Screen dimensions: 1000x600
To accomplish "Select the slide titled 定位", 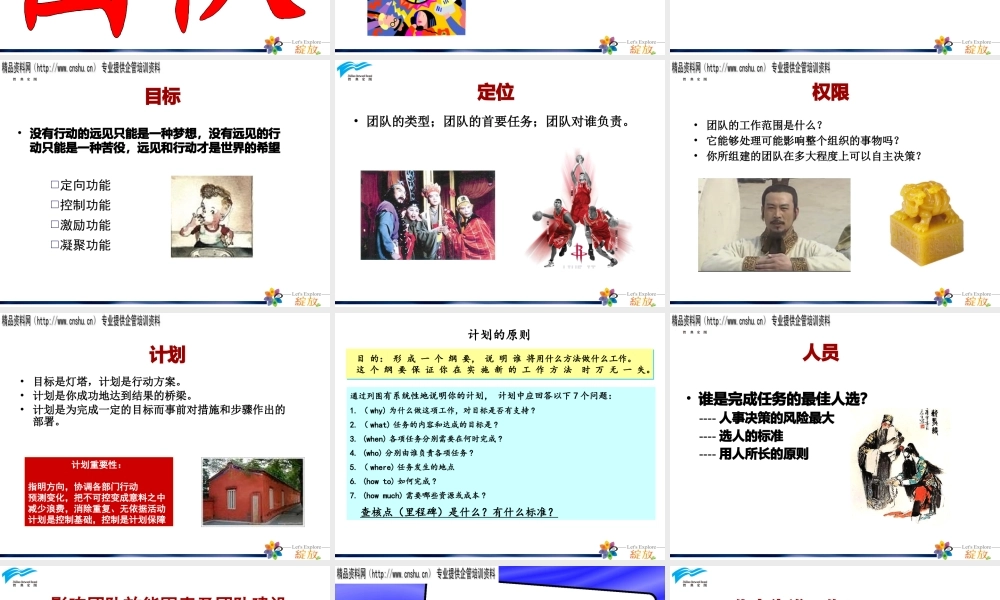I will click(500, 182).
